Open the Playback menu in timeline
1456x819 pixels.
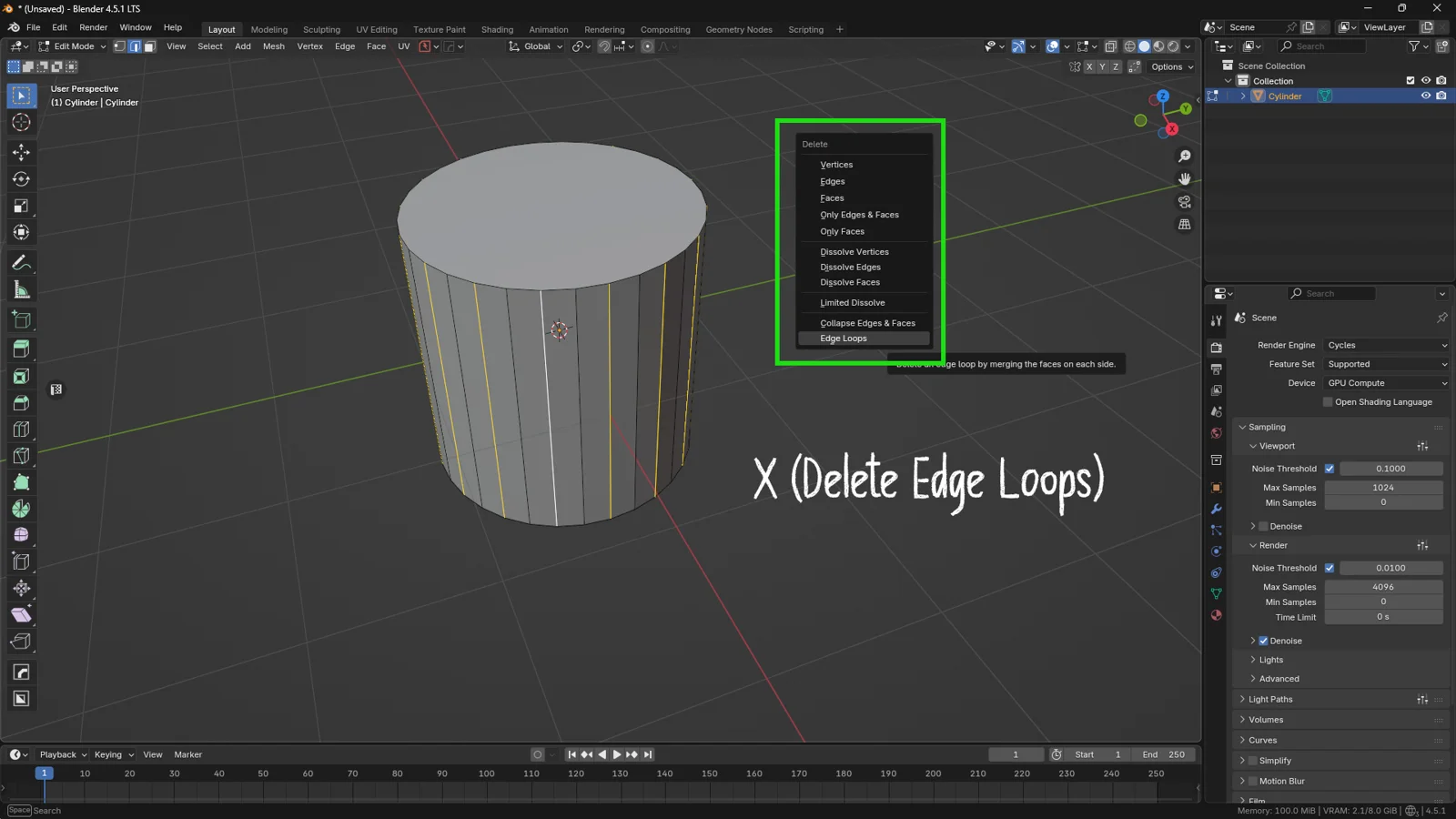point(63,754)
